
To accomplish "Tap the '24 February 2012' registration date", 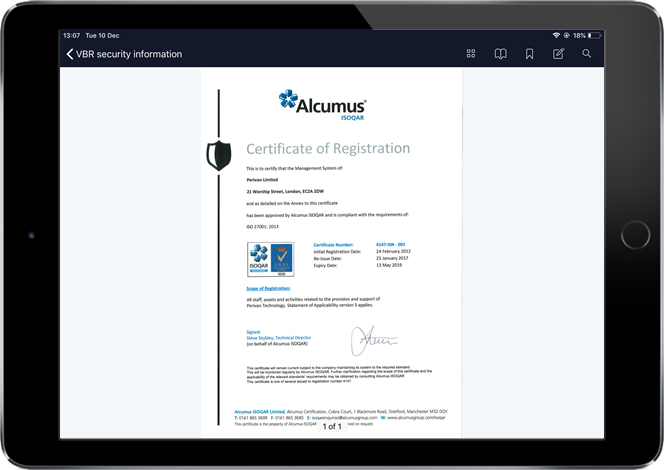I will pos(393,251).
